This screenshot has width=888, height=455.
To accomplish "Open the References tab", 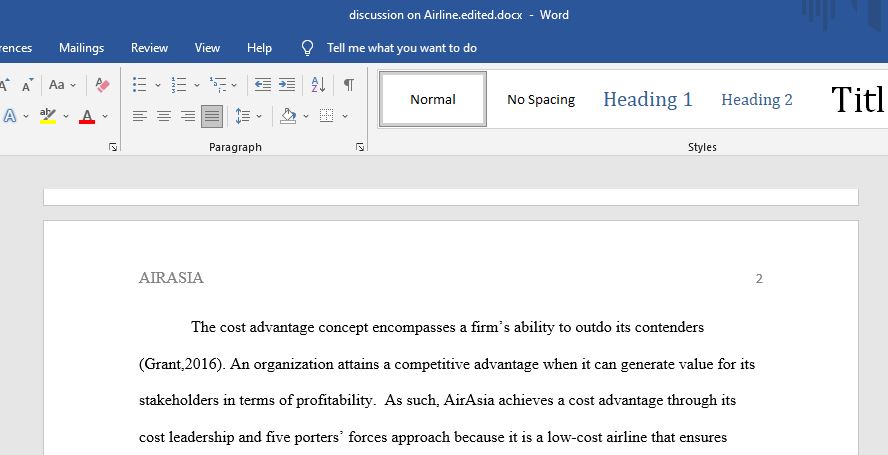I will [x=16, y=48].
